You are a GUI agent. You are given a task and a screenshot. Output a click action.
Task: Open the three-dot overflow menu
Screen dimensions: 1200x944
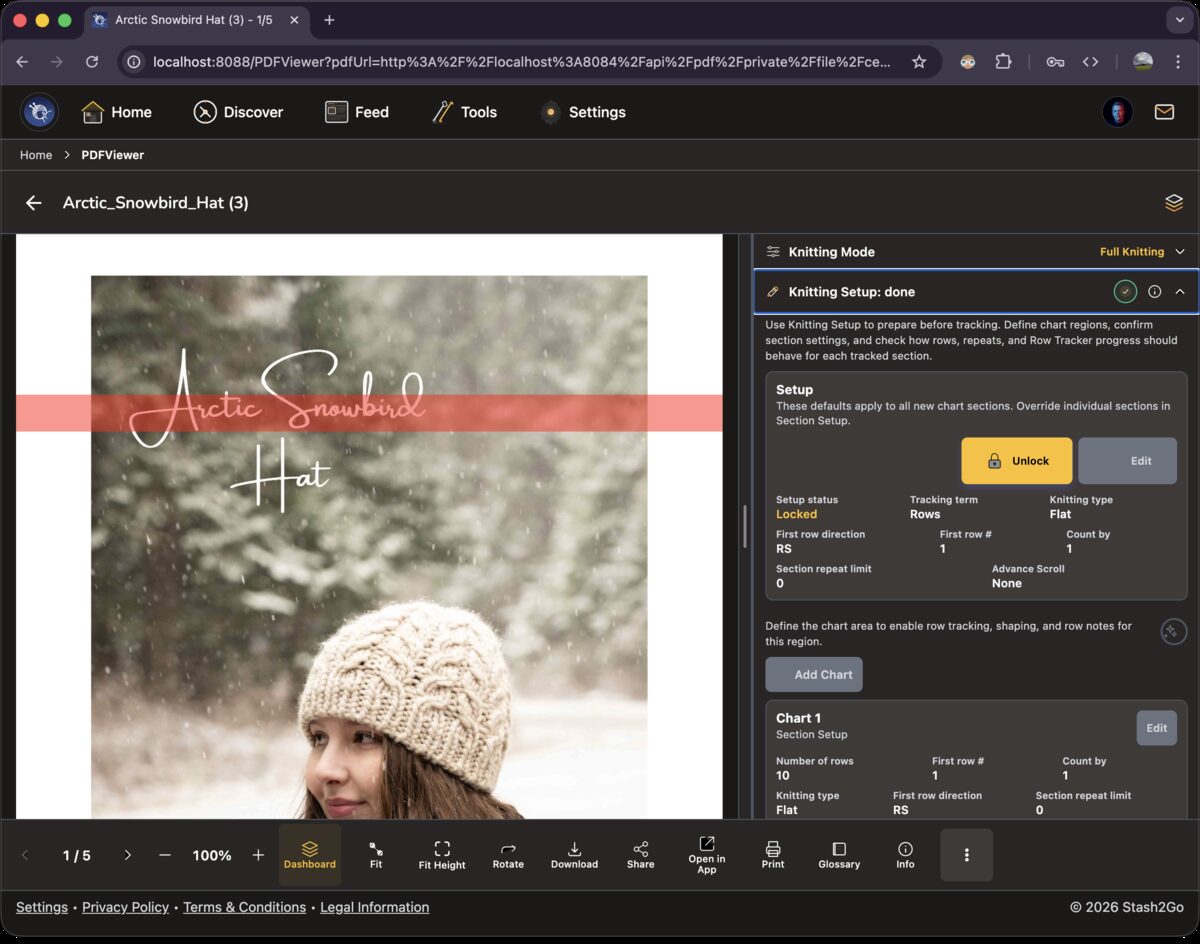(x=966, y=855)
